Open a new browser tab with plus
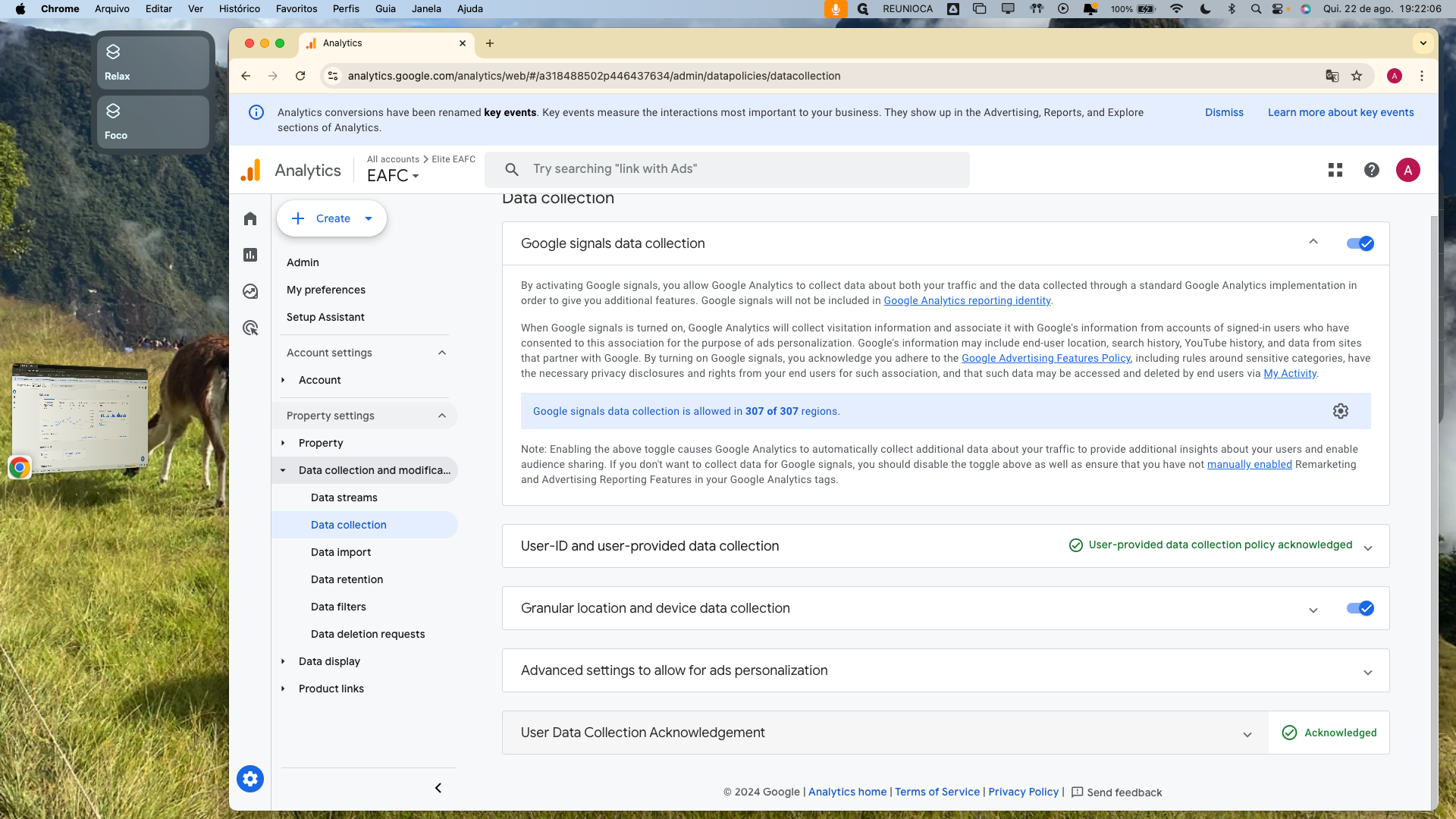 pyautogui.click(x=490, y=43)
